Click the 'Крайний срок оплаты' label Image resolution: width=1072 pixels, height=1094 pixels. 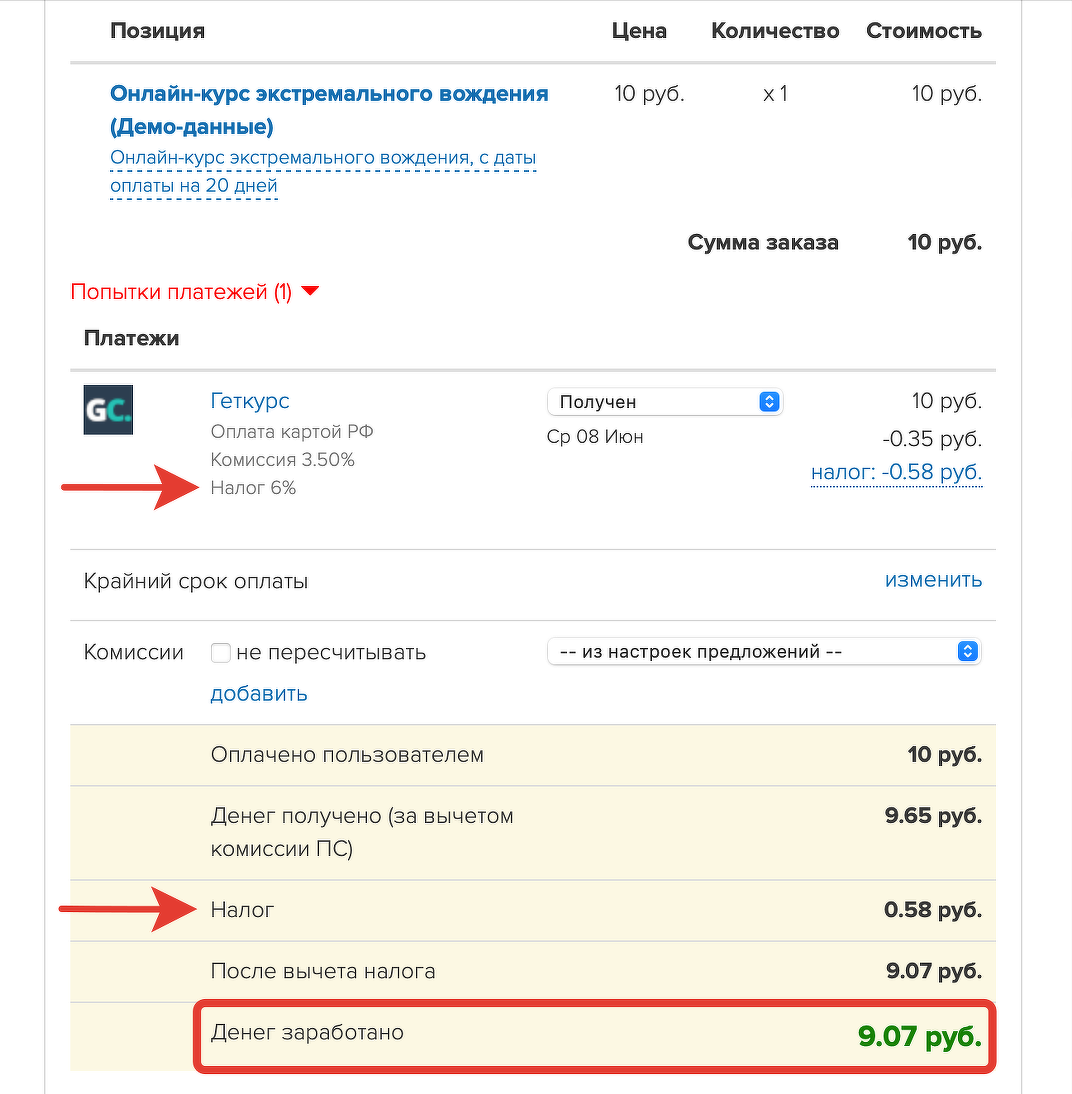coord(195,581)
